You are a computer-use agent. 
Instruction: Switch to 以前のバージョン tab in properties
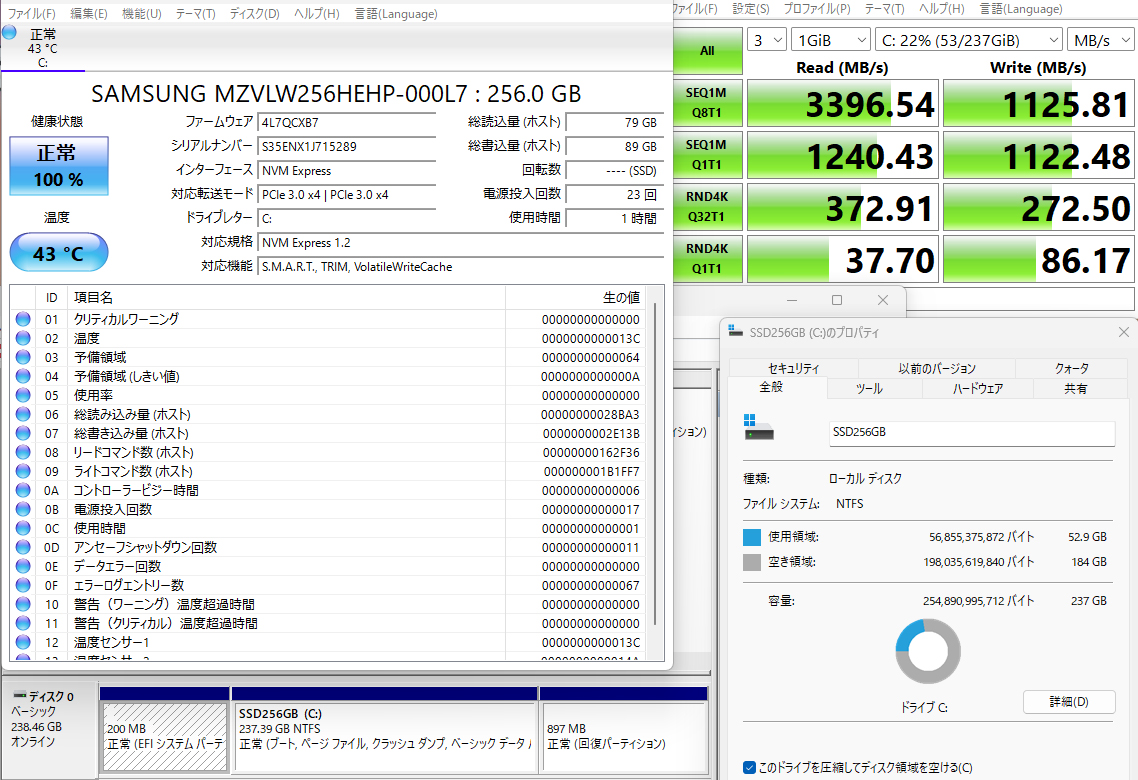click(937, 368)
